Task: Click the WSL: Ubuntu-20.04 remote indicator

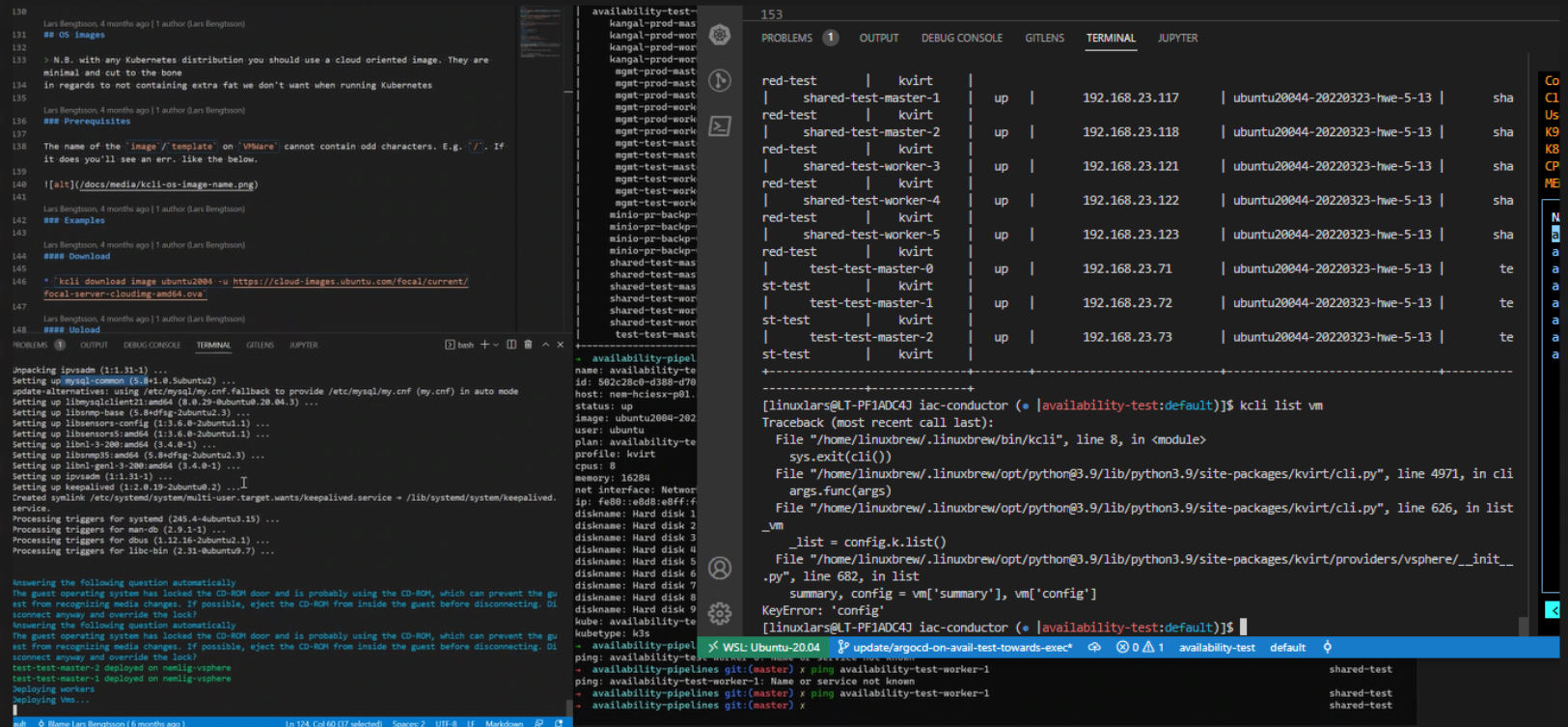Action: pyautogui.click(x=763, y=647)
